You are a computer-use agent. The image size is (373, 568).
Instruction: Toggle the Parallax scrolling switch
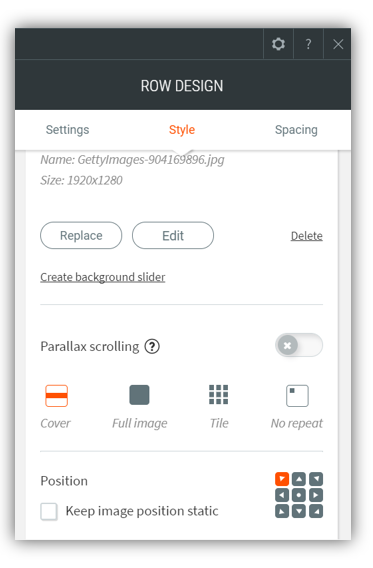(x=300, y=347)
